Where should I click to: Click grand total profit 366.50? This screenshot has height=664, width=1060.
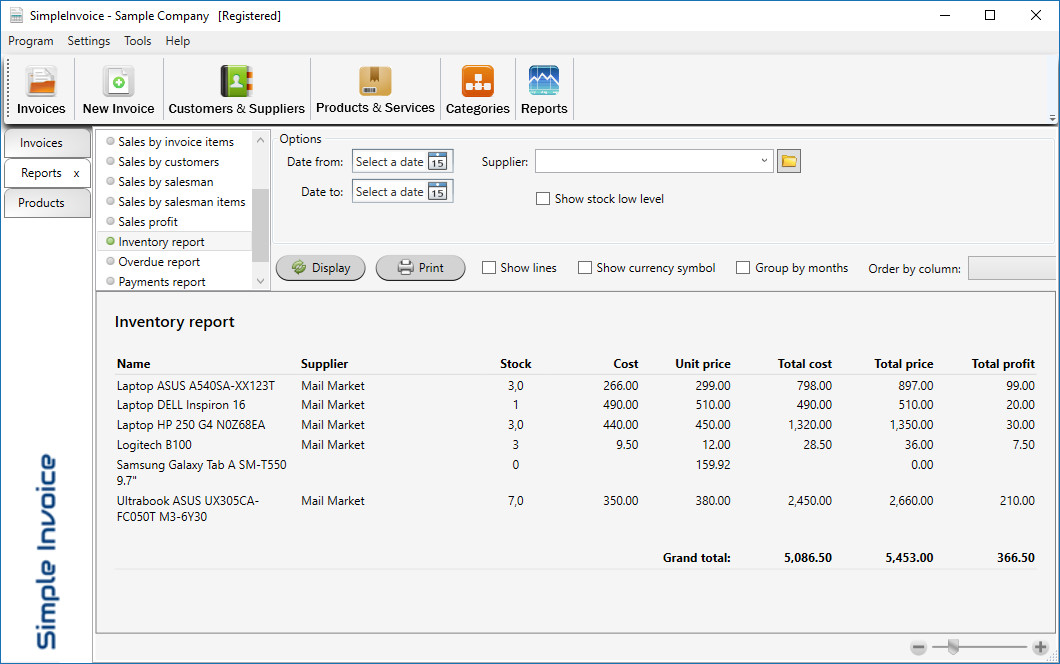tap(1016, 558)
